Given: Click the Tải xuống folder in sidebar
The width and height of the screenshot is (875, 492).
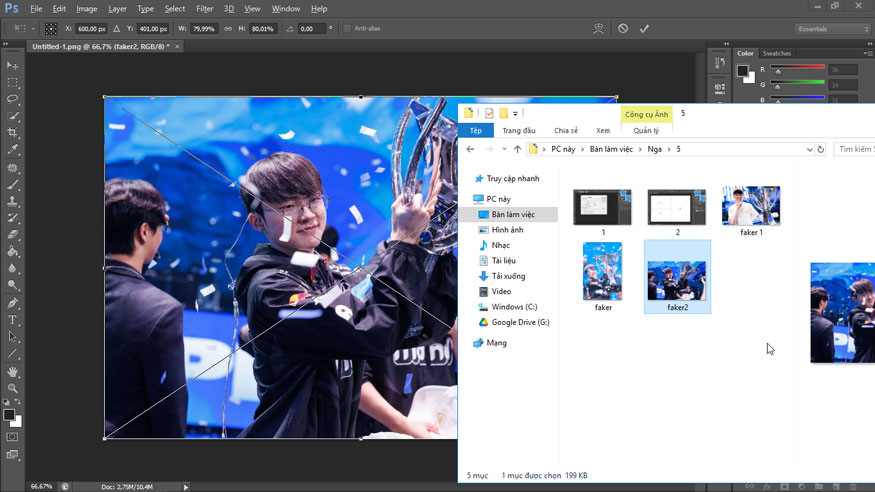Looking at the screenshot, I should point(508,276).
